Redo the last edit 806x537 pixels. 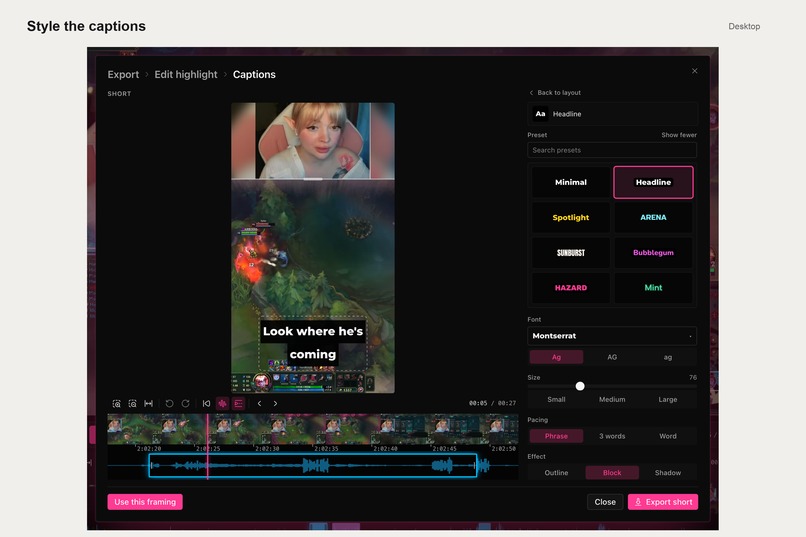click(186, 403)
